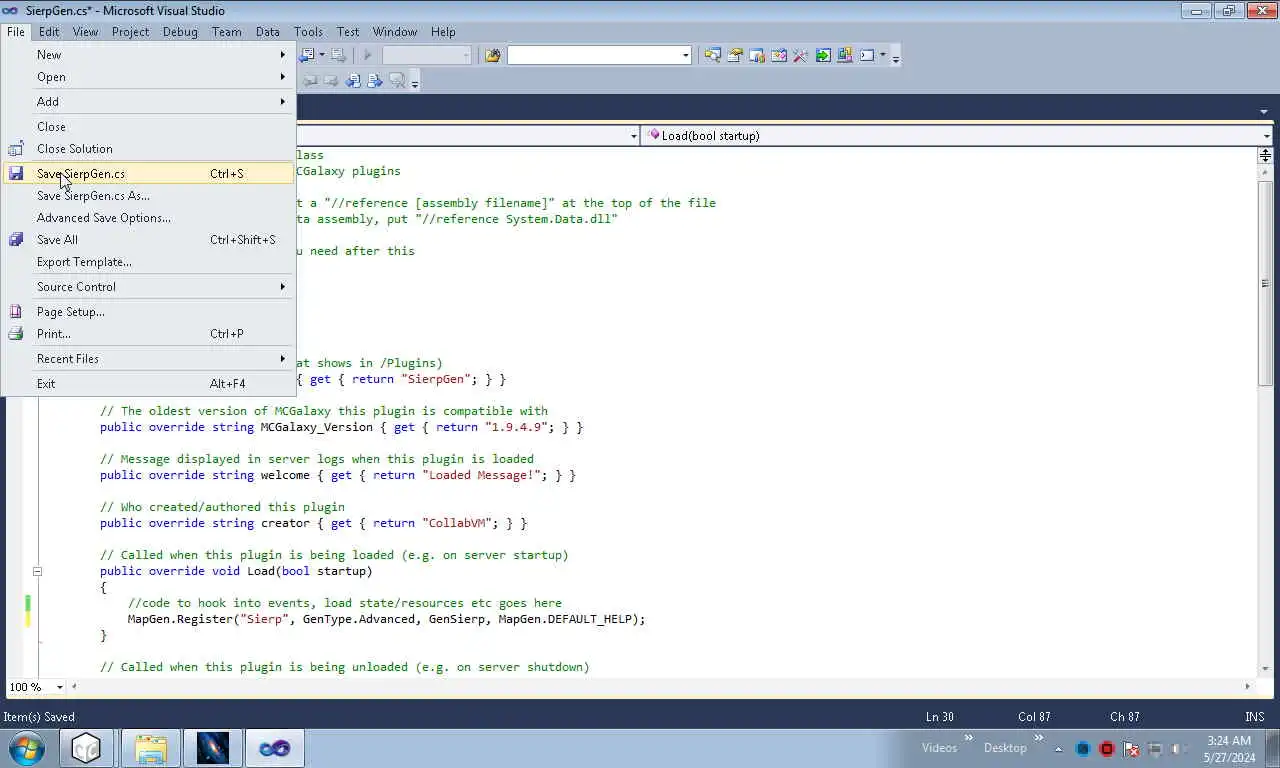
Task: Open Solution Explorer from the toolbar icon
Action: tap(713, 55)
